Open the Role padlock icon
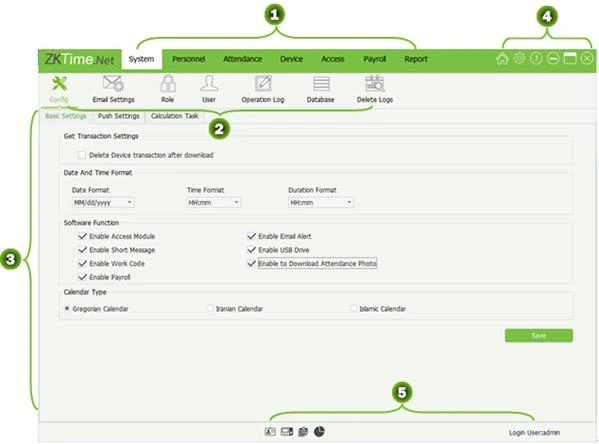This screenshot has height=444, width=599. 168,84
